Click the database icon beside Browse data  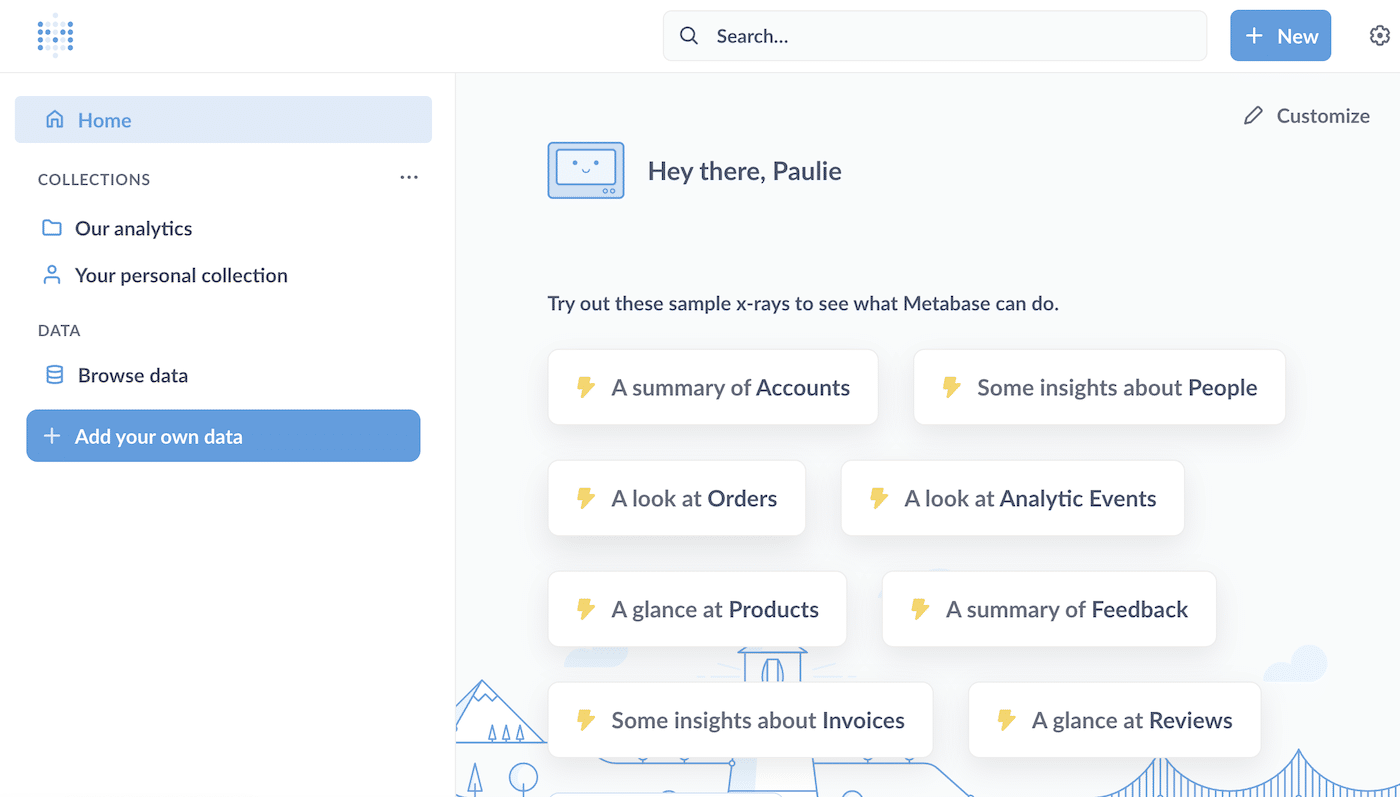[55, 376]
